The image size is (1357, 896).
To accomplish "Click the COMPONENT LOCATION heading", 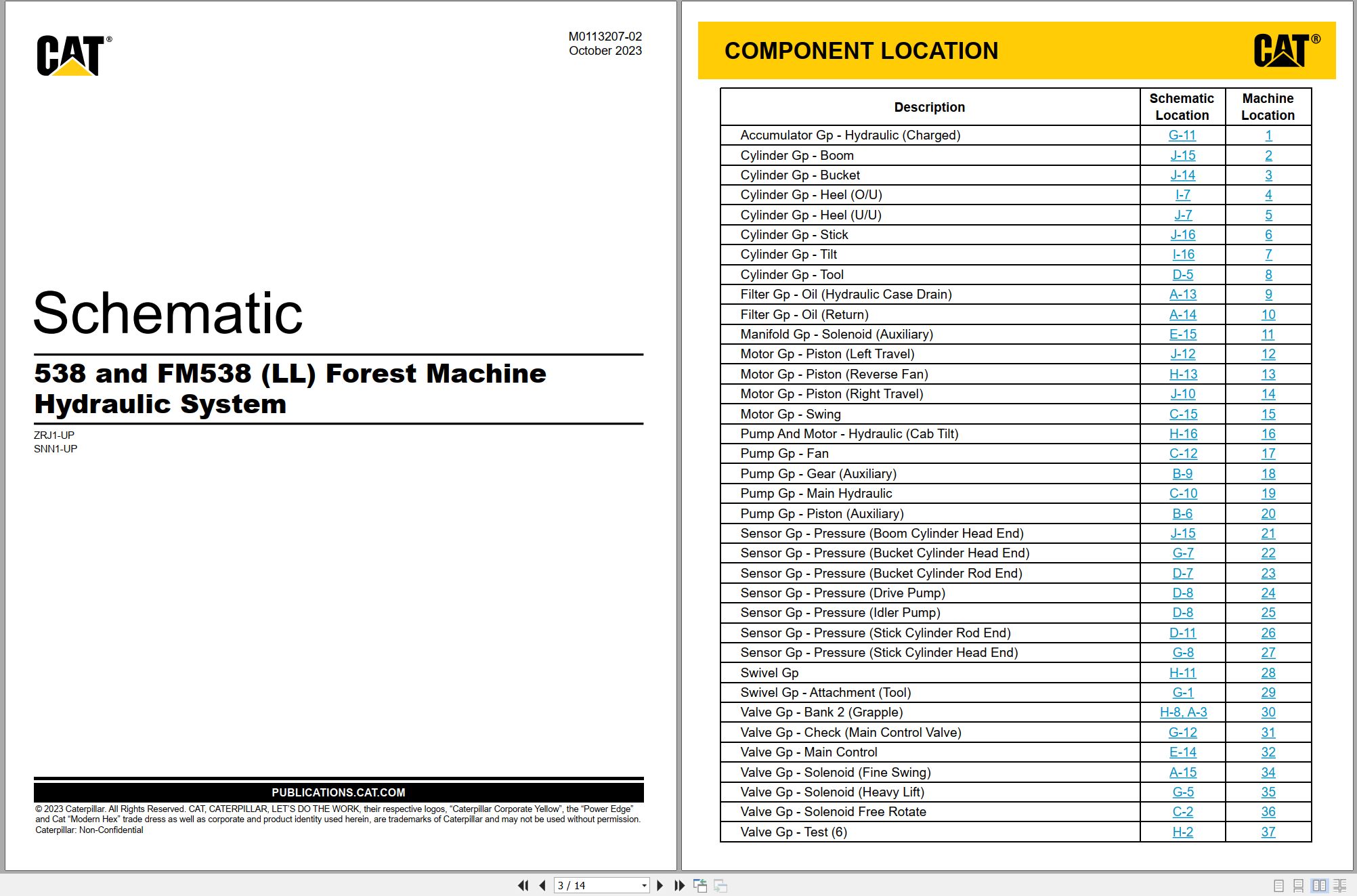I will coord(861,51).
